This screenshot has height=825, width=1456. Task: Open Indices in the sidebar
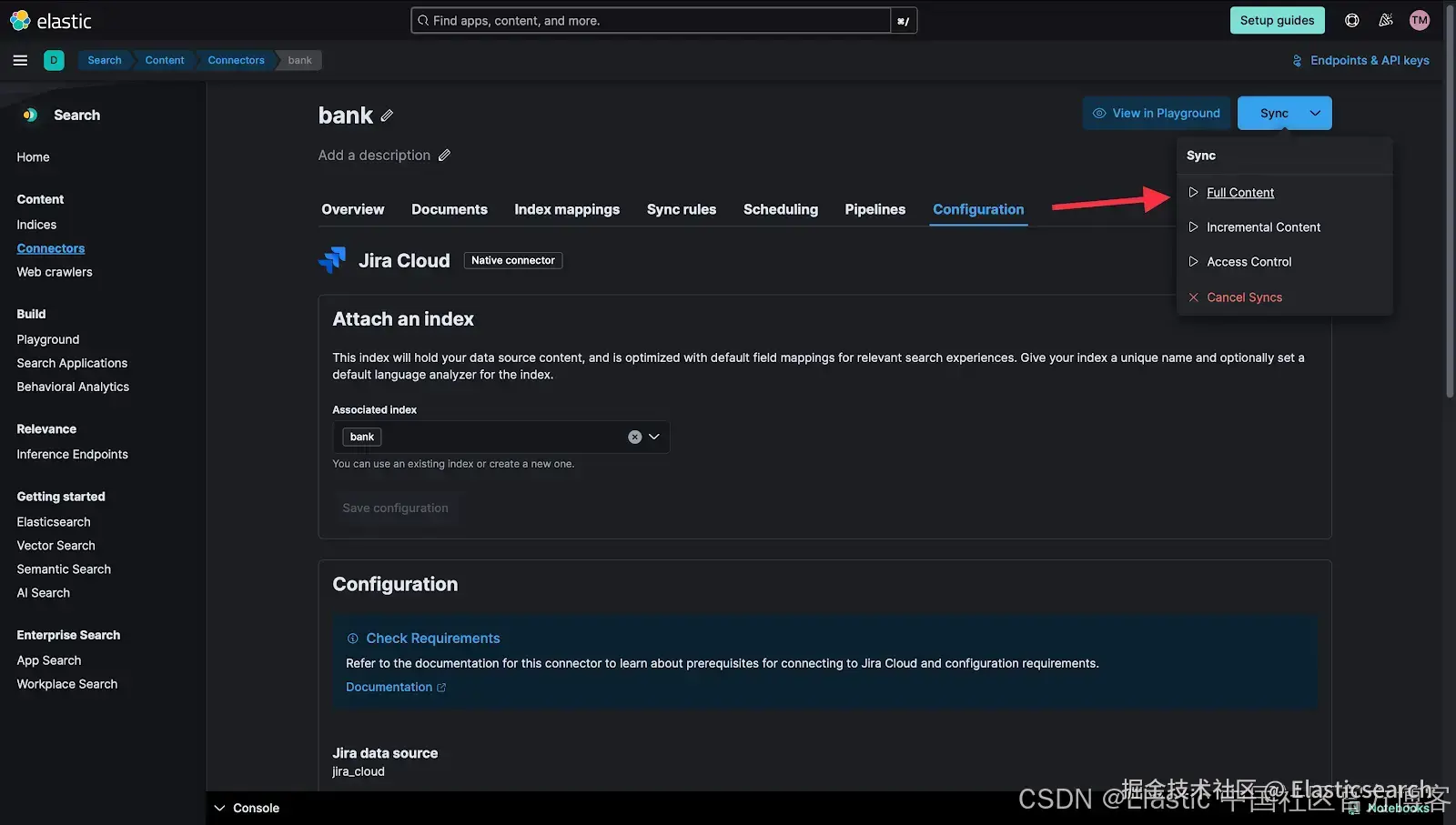click(36, 225)
